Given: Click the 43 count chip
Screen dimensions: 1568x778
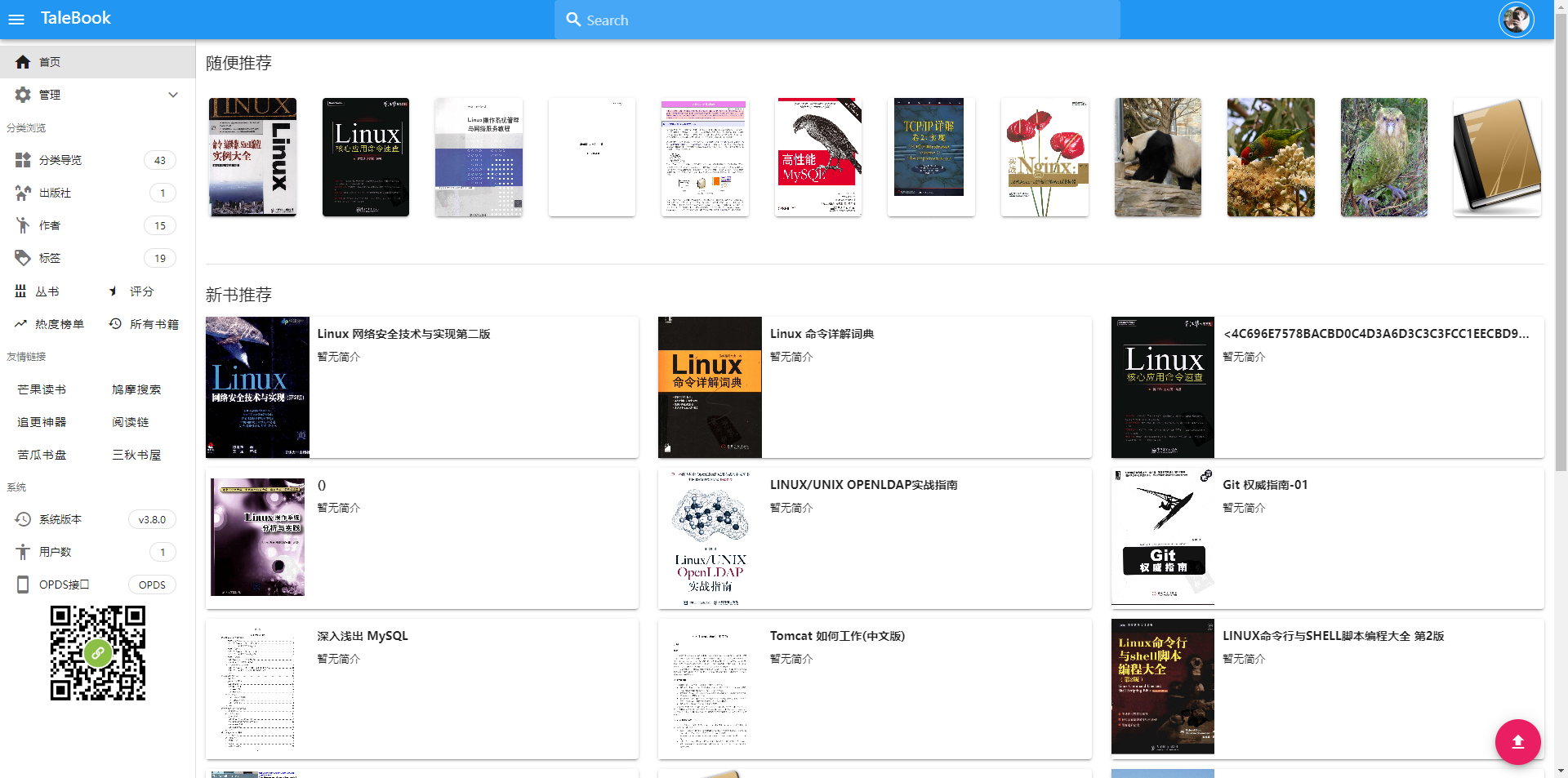Looking at the screenshot, I should 160,160.
